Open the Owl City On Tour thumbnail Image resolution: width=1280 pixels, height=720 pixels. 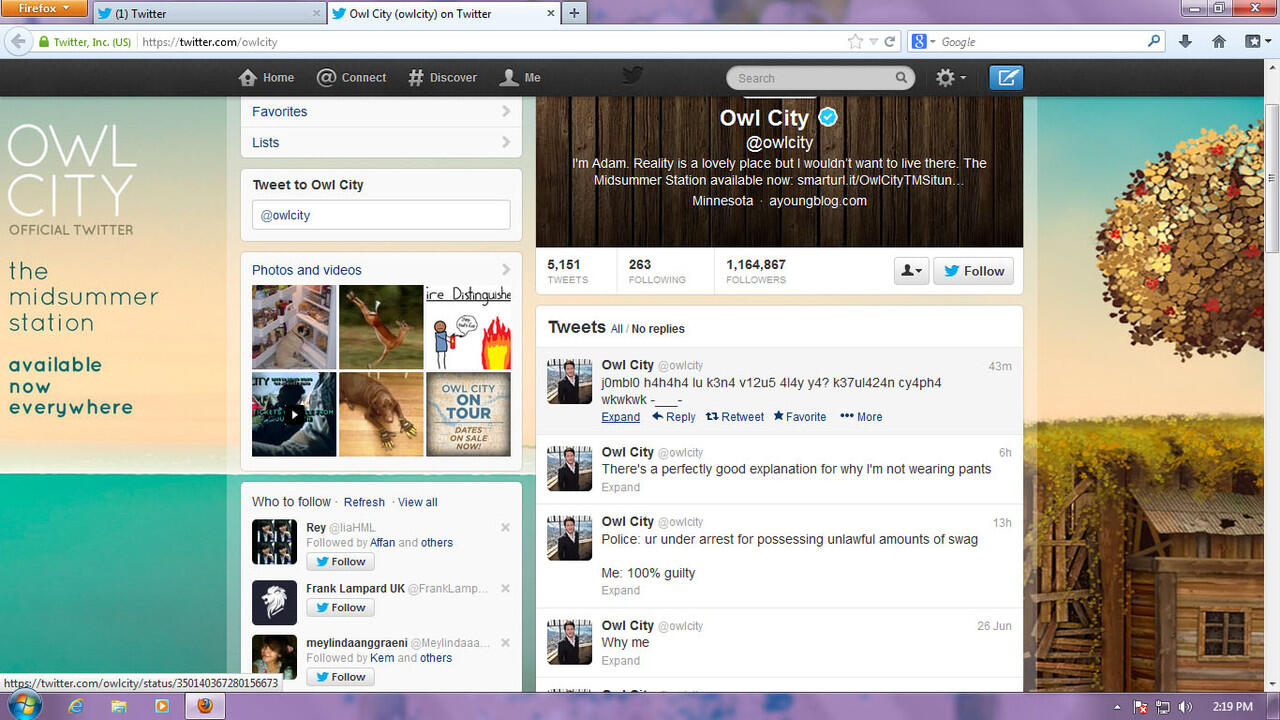(468, 414)
